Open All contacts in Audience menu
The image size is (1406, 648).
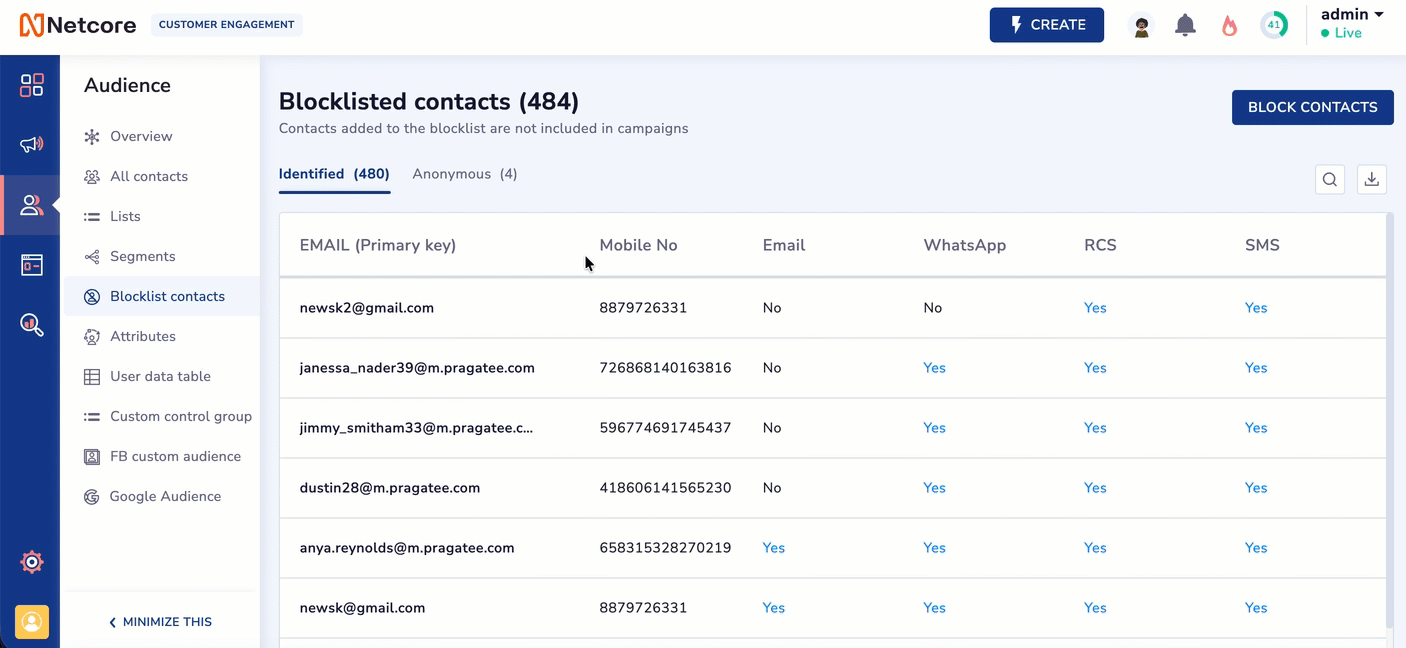point(149,176)
